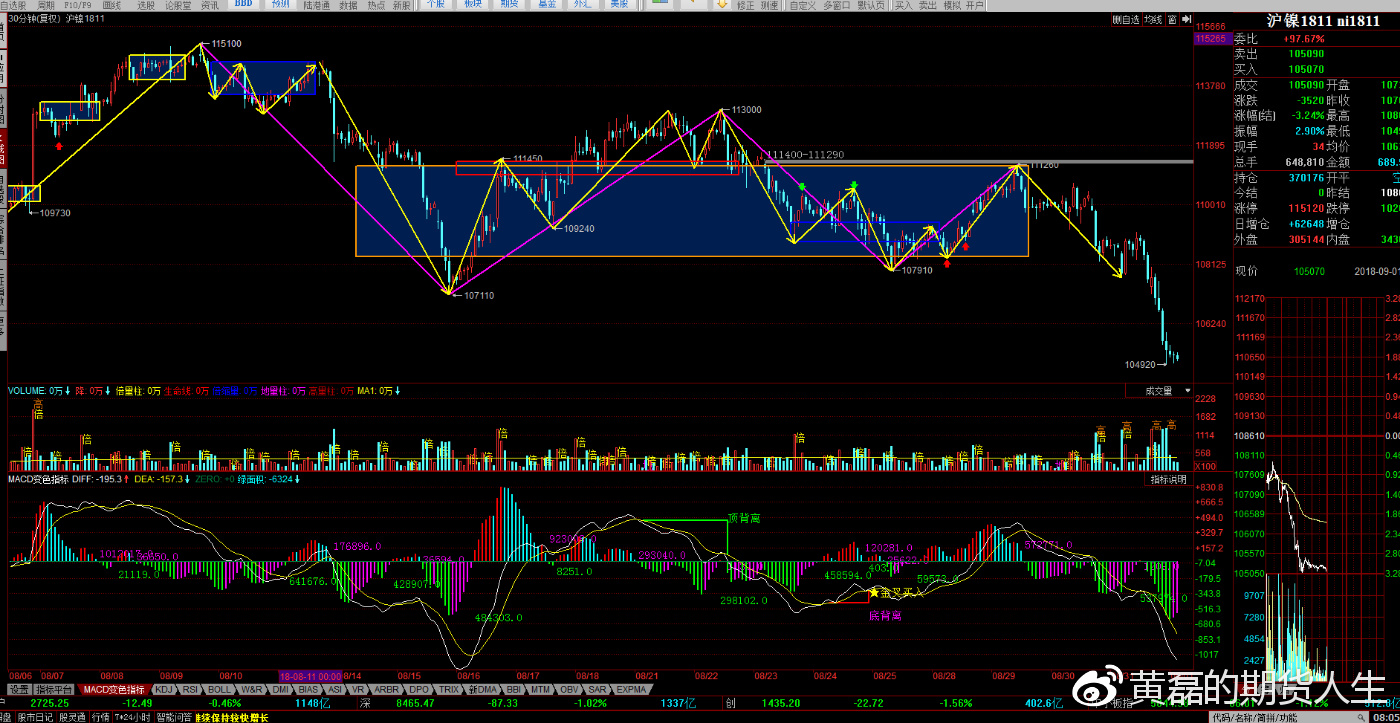Viewport: 1400px width, 723px height.
Task: Open the 自定义 layout menu
Action: point(802,5)
